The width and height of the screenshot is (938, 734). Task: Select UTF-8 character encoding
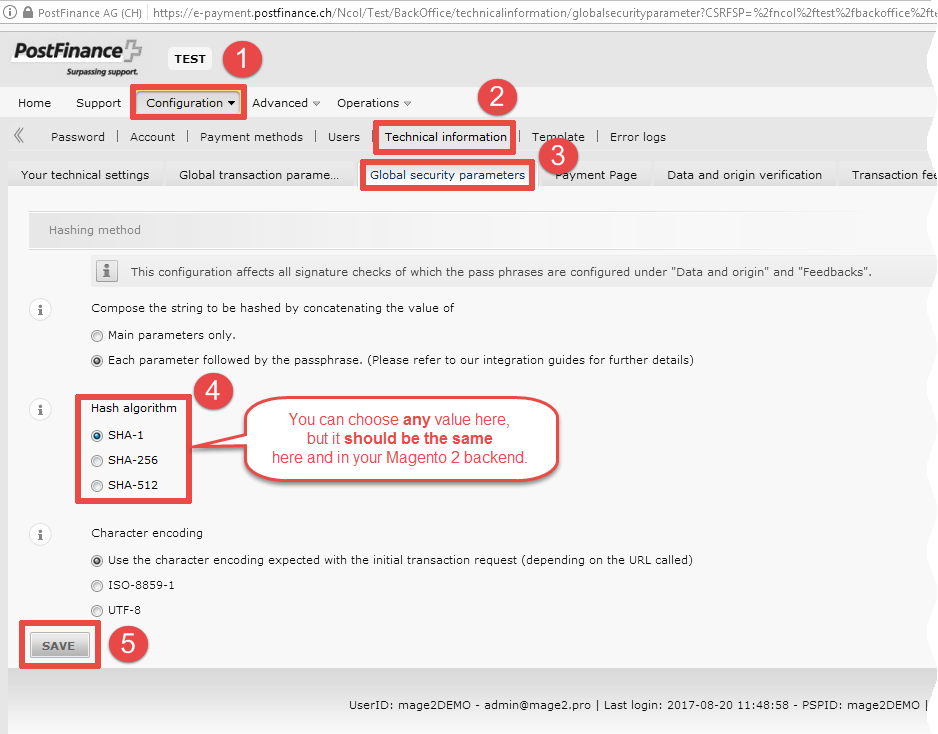97,611
